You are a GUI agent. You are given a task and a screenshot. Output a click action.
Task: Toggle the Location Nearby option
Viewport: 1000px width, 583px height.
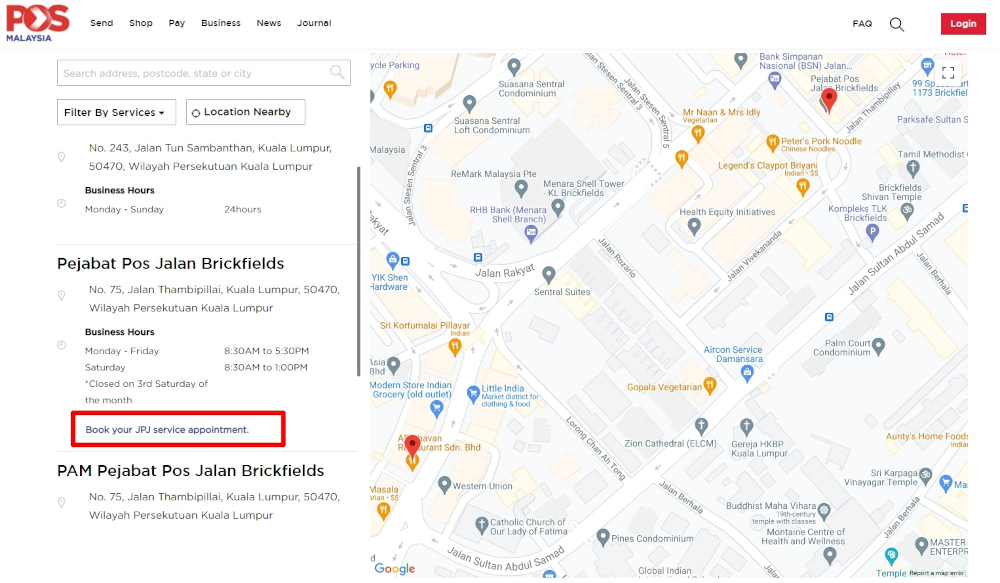(245, 112)
